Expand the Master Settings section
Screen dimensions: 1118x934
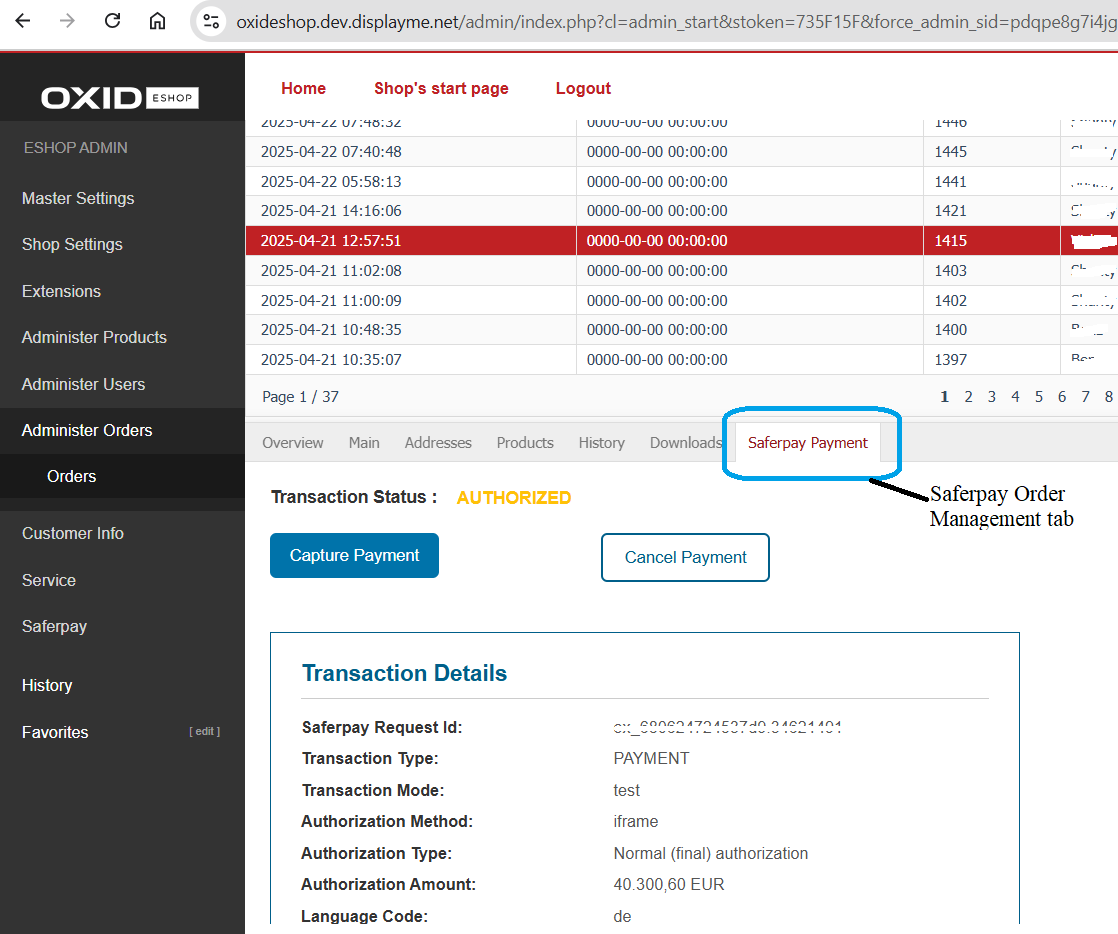(x=77, y=198)
